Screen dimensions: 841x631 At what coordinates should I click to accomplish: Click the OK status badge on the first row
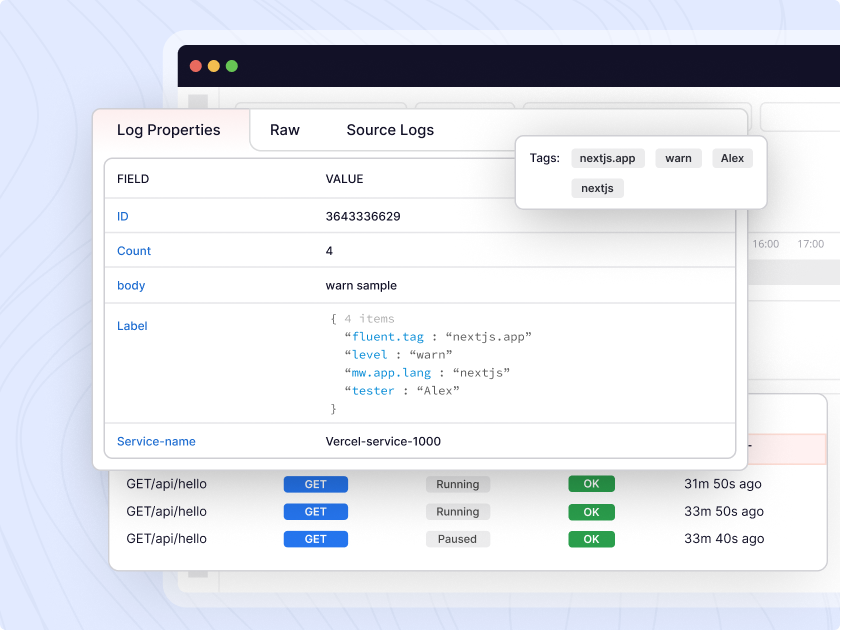590,484
